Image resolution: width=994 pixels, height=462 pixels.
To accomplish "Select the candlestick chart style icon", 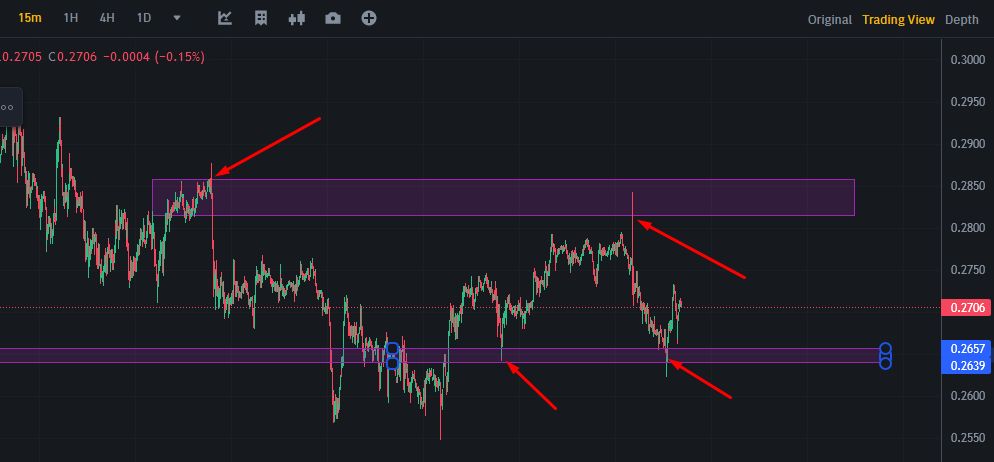I will [x=297, y=18].
